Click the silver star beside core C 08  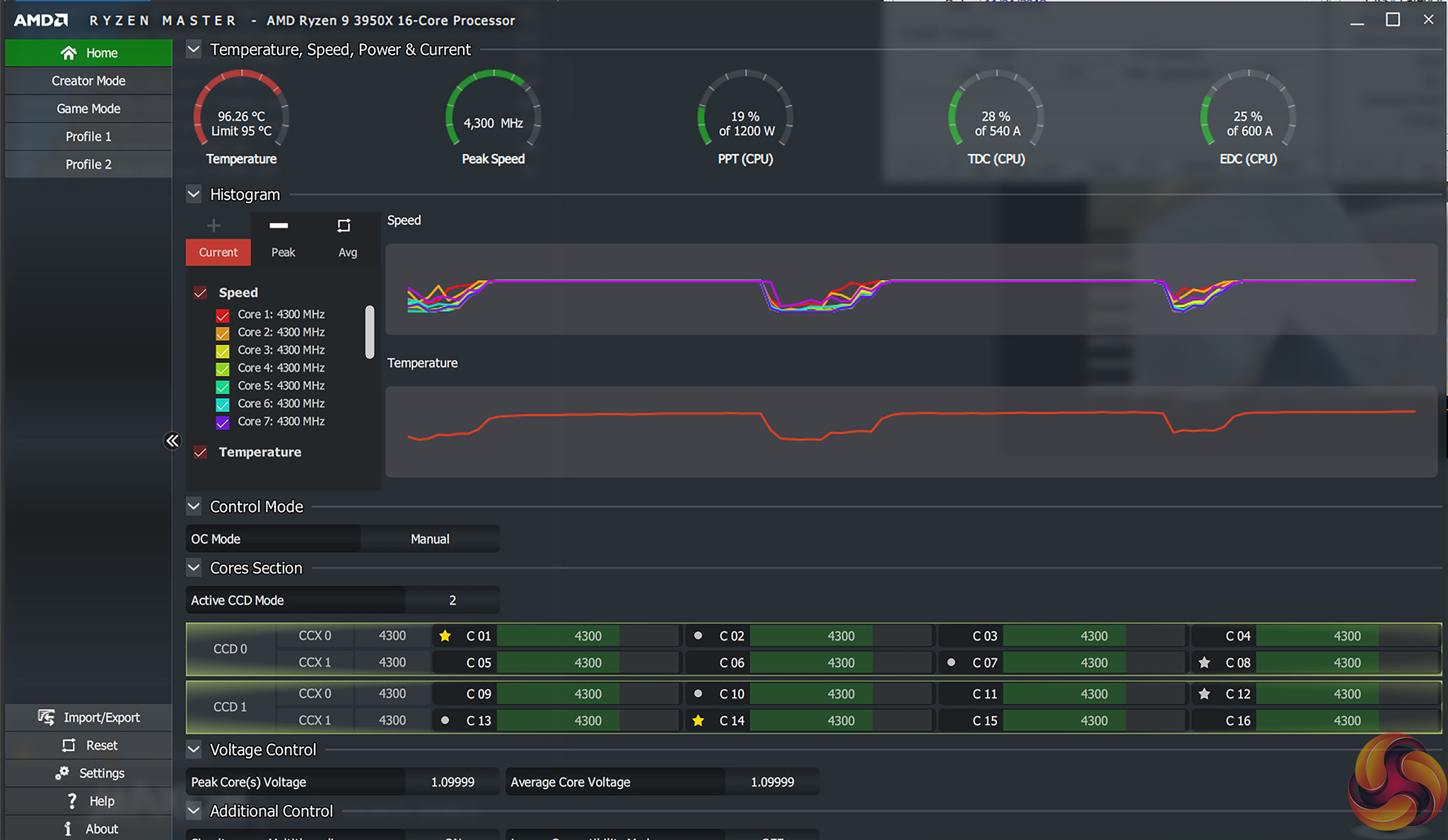(x=1204, y=663)
